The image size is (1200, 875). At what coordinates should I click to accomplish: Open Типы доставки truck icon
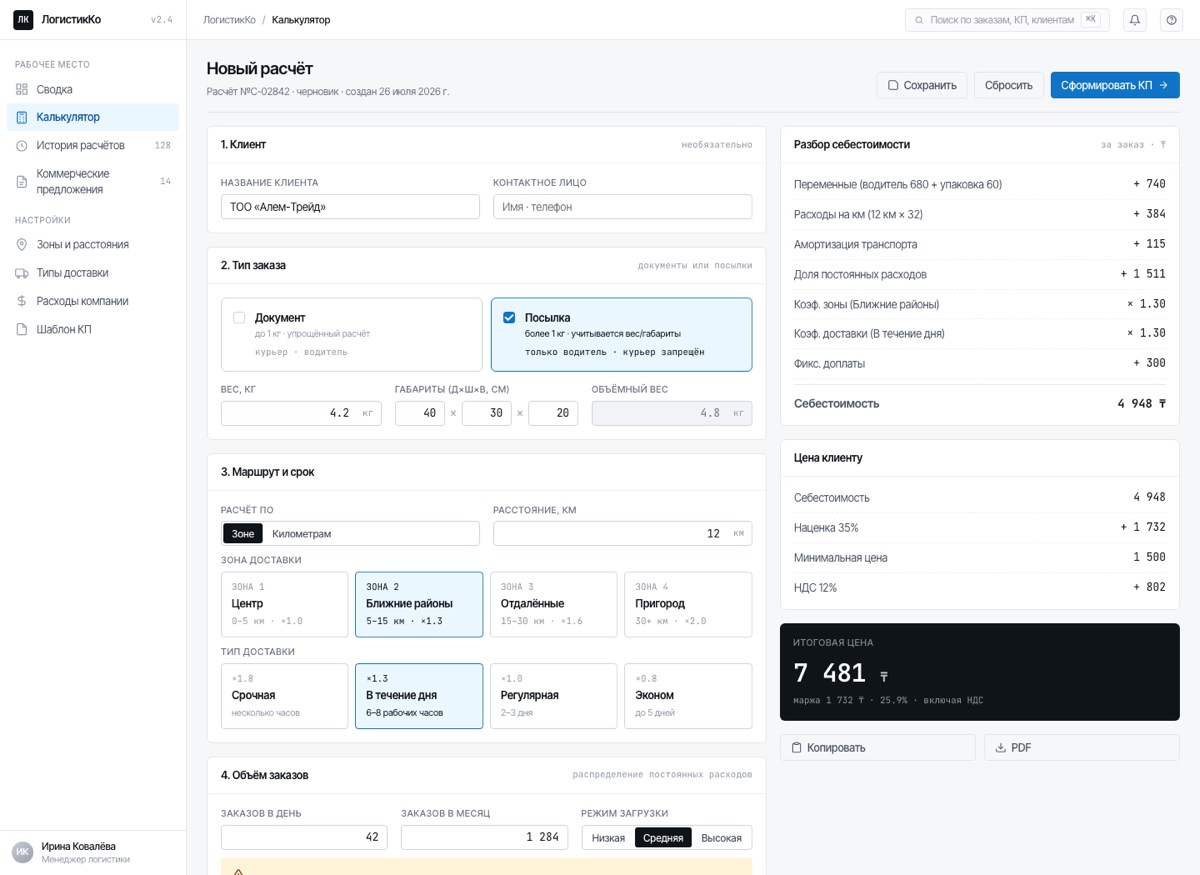coord(22,273)
